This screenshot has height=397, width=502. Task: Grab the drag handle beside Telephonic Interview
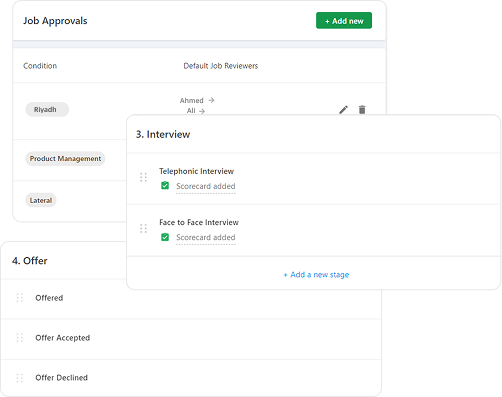coord(143,177)
